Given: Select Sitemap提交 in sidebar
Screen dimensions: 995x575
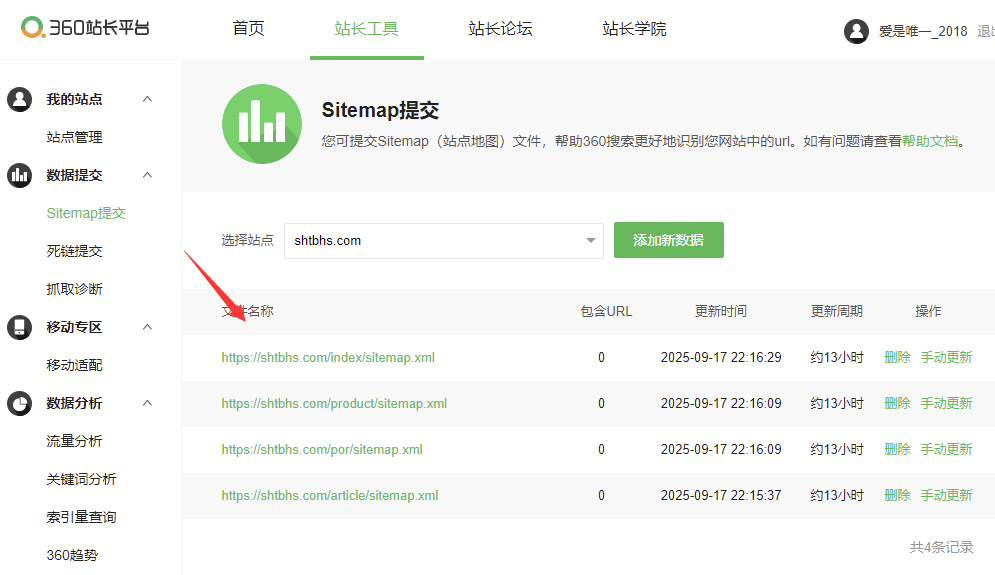Looking at the screenshot, I should tap(86, 213).
